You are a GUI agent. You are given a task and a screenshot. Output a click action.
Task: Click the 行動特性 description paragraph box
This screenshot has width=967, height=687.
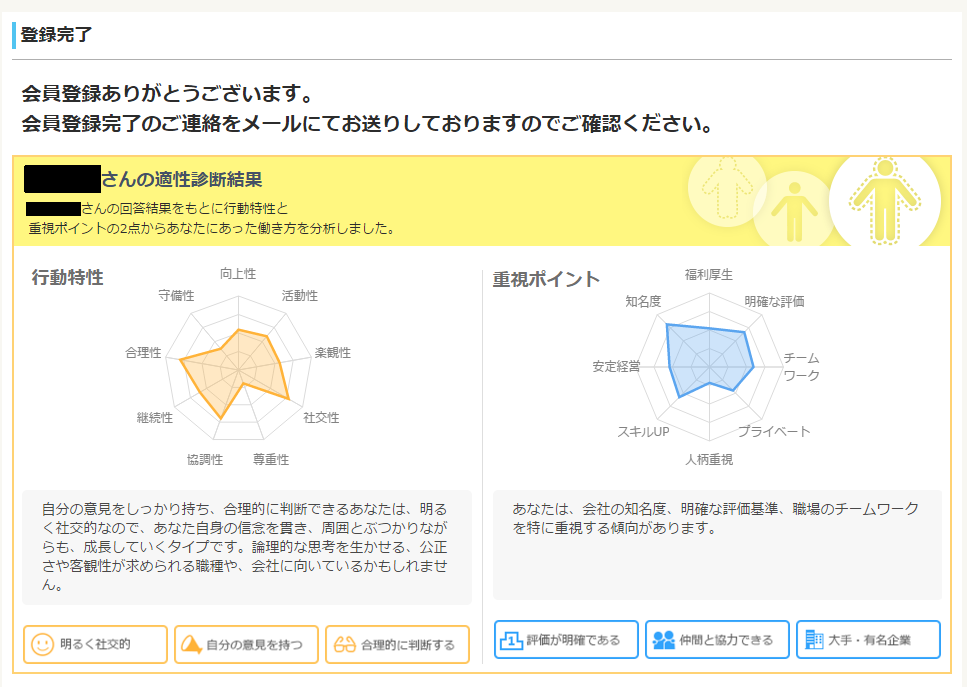pos(247,548)
